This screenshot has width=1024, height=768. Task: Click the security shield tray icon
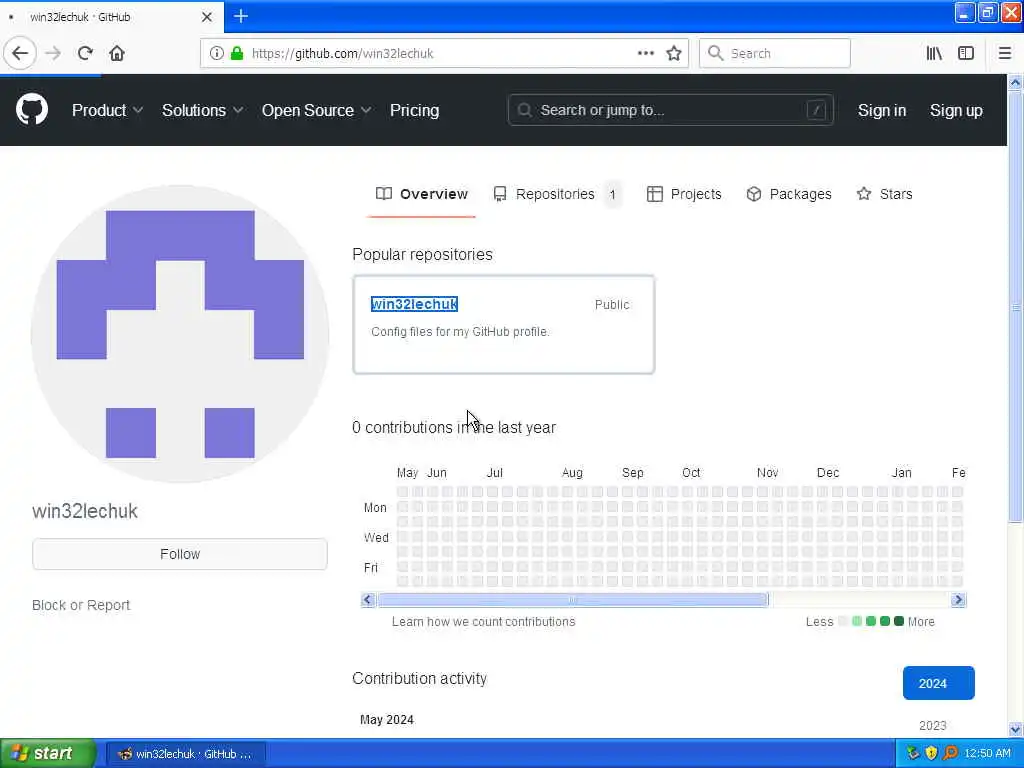click(x=931, y=753)
